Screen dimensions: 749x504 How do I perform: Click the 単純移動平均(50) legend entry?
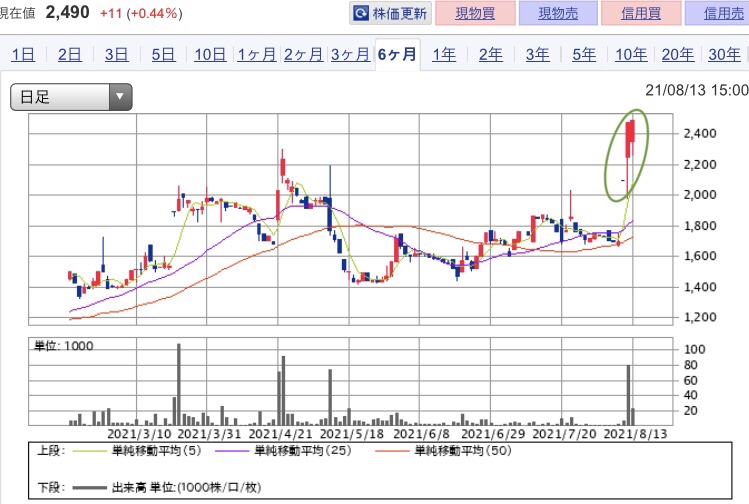(x=463, y=450)
